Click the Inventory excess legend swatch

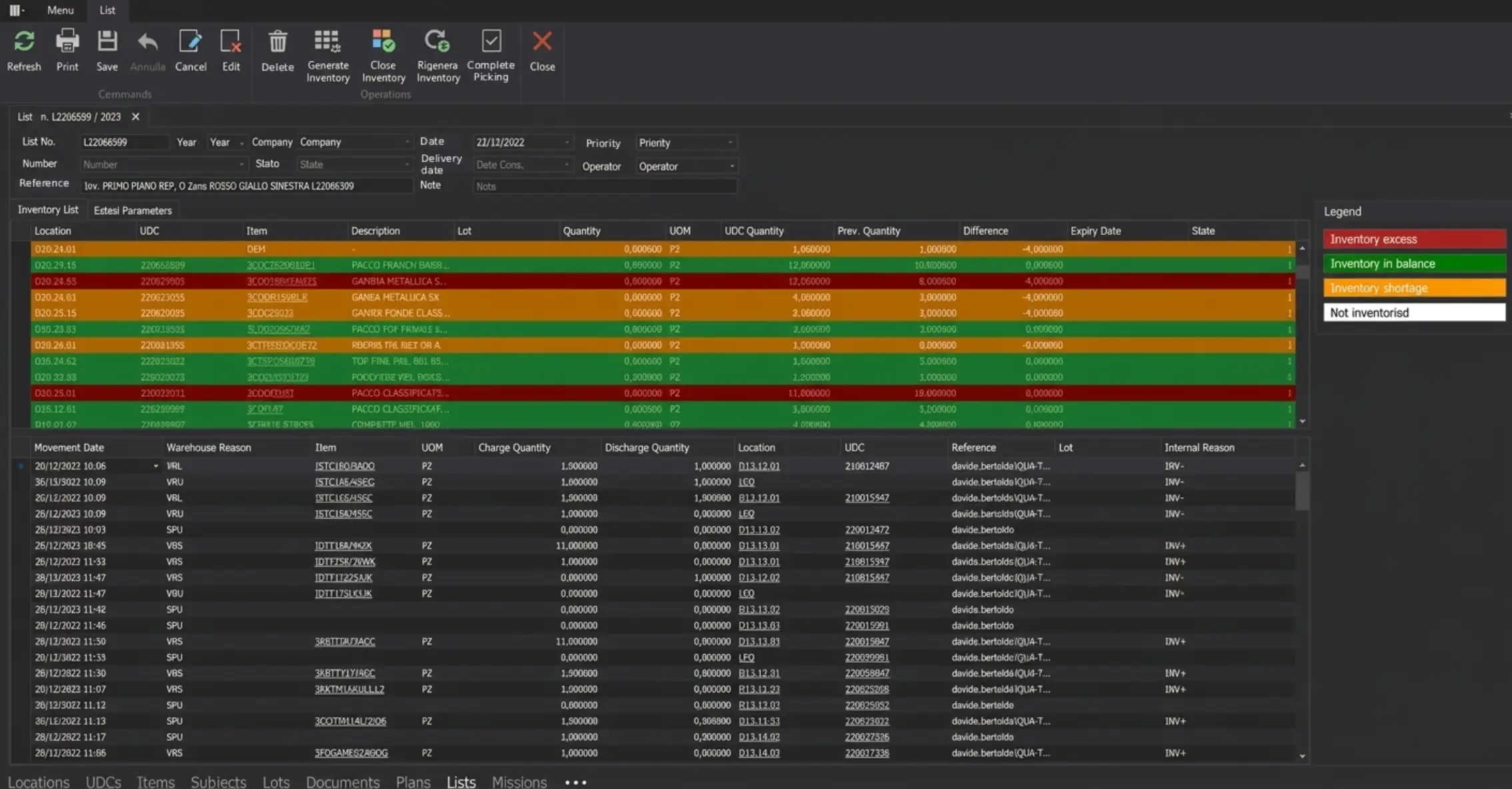(1413, 239)
